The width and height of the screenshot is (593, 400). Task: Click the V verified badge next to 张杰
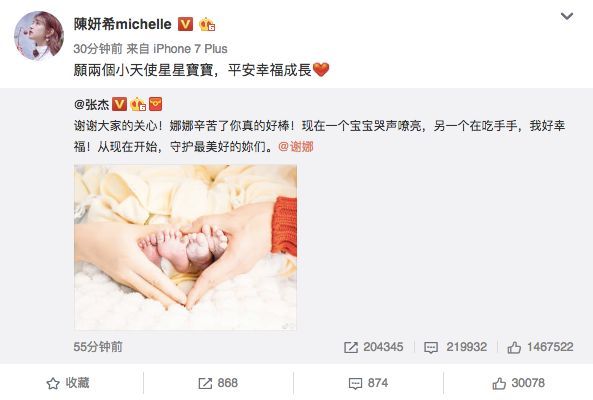coord(119,104)
